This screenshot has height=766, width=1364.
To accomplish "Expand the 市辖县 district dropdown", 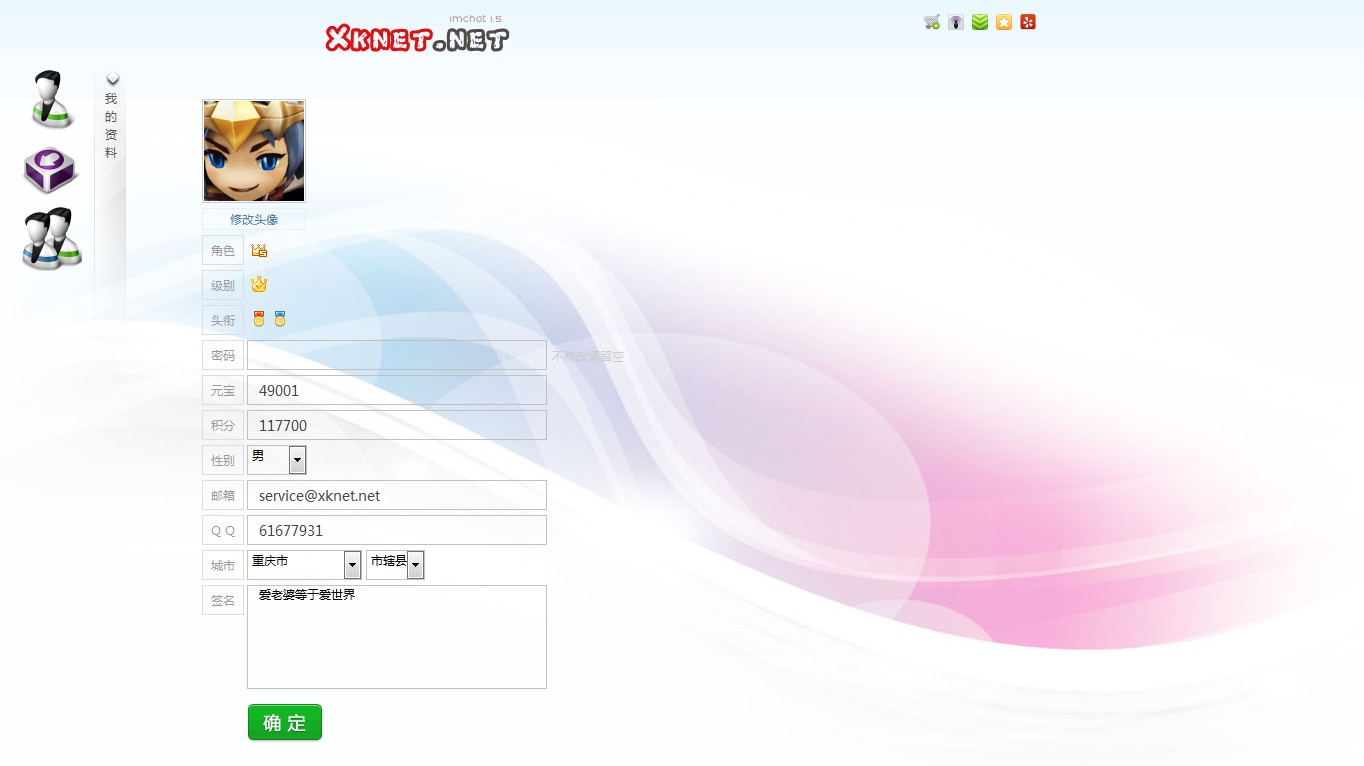I will click(415, 565).
